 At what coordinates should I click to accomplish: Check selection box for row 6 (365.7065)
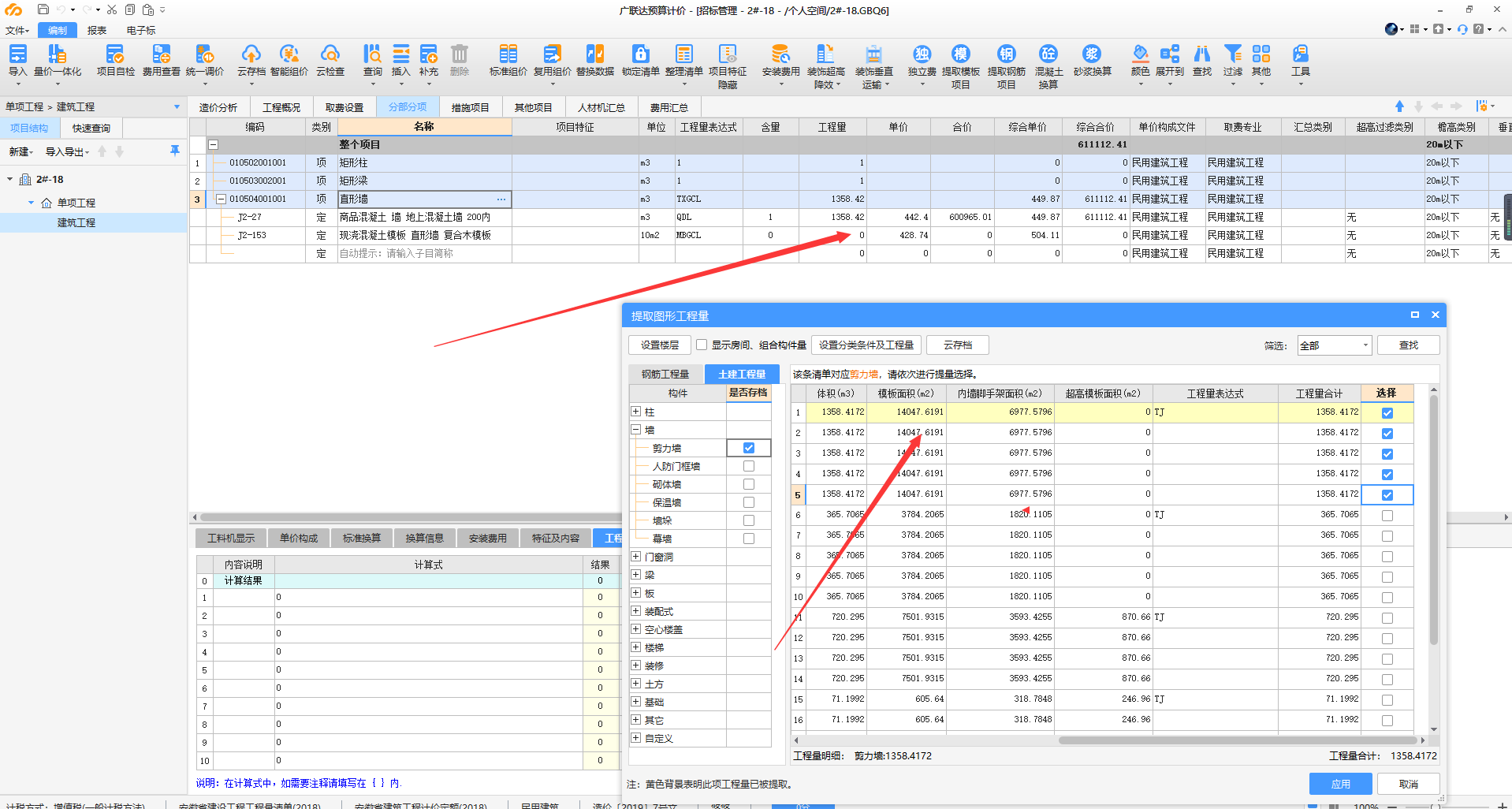tap(1387, 516)
